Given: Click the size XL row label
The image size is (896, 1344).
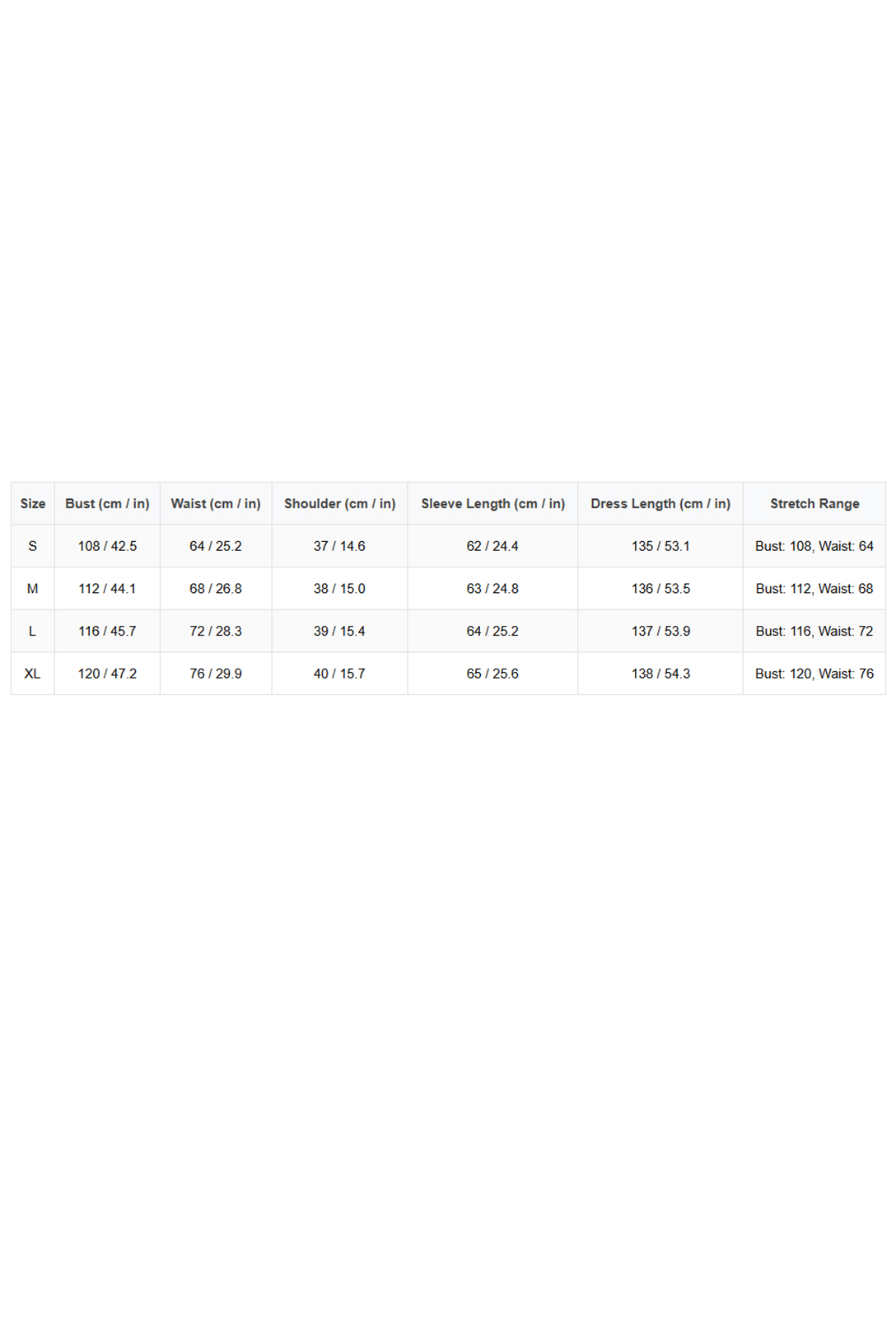Looking at the screenshot, I should (33, 674).
